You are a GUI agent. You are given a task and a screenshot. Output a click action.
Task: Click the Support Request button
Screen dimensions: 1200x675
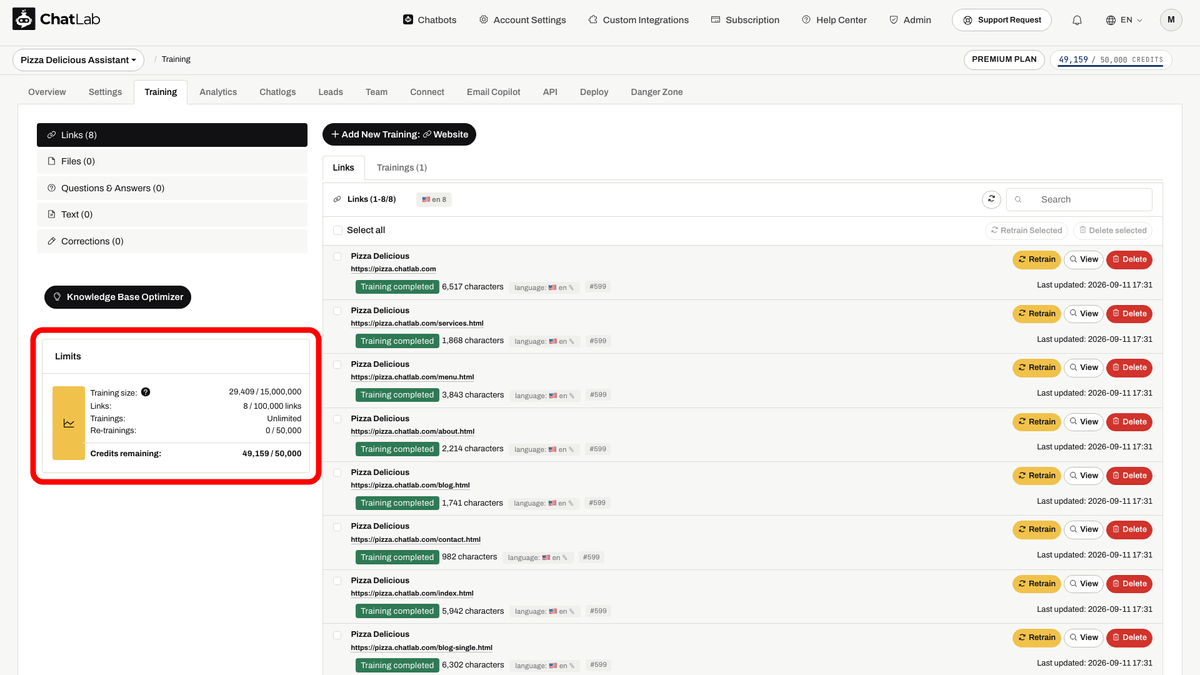[x=1001, y=20]
